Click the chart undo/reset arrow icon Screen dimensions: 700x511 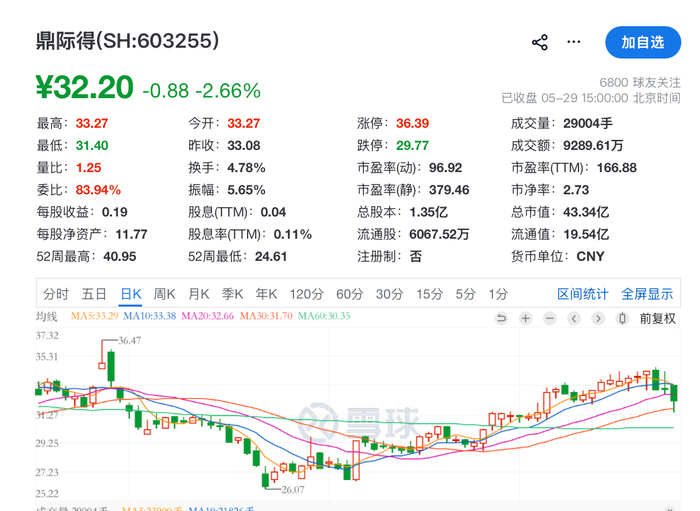pos(501,319)
